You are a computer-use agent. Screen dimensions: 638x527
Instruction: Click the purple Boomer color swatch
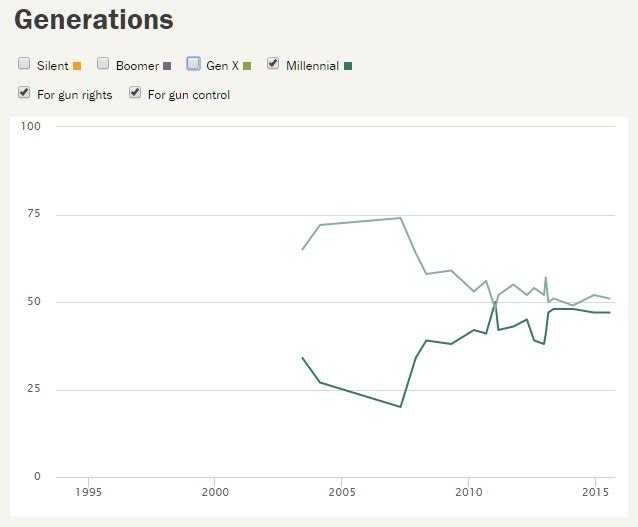[x=167, y=67]
